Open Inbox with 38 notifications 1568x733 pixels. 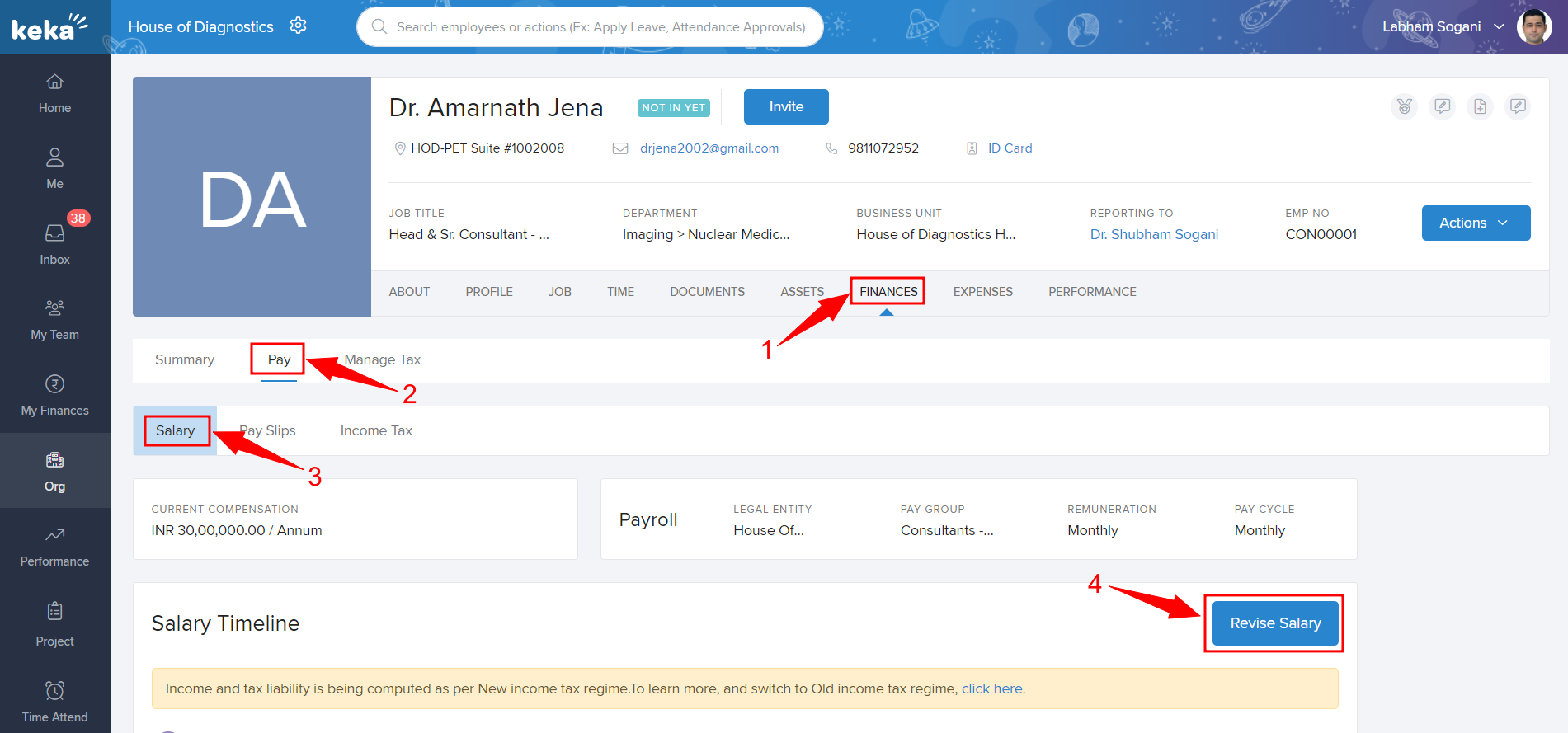(54, 244)
